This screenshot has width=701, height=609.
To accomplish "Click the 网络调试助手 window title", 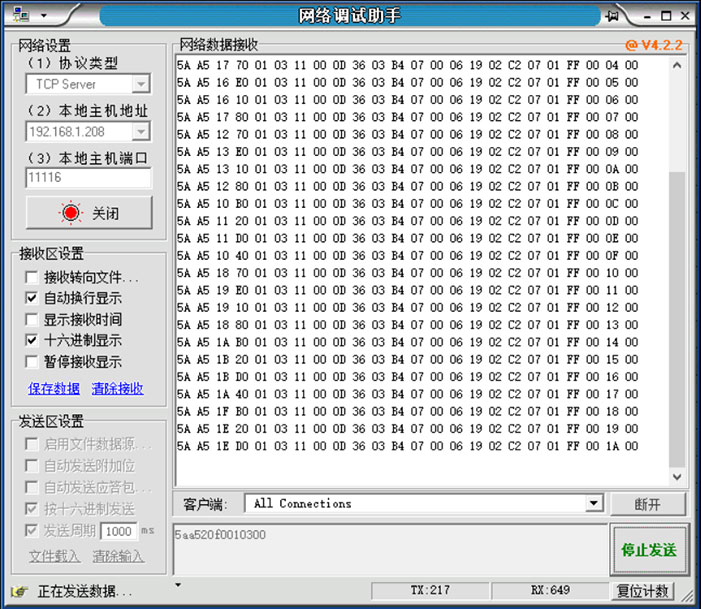I will pyautogui.click(x=350, y=16).
